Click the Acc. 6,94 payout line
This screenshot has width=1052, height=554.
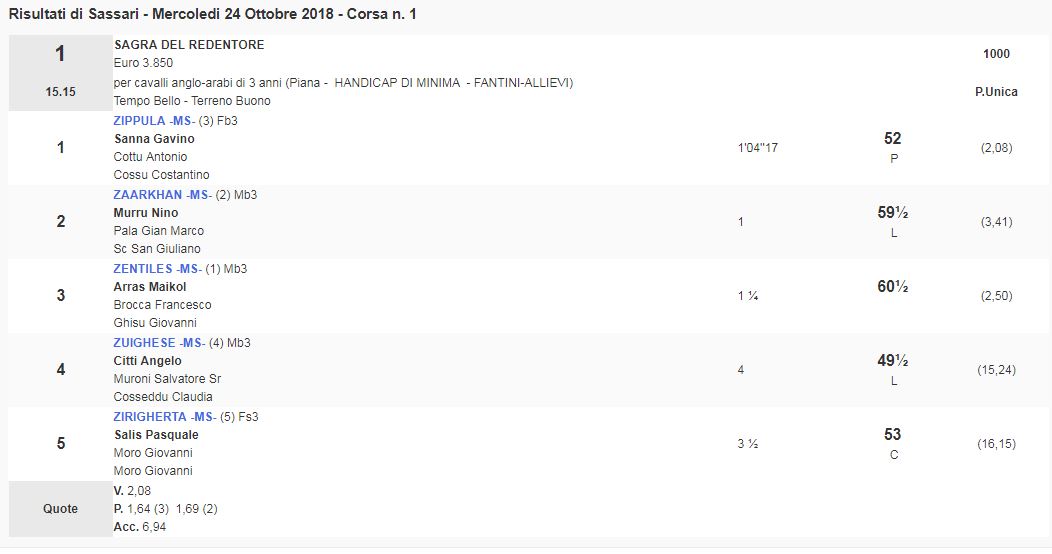(140, 527)
